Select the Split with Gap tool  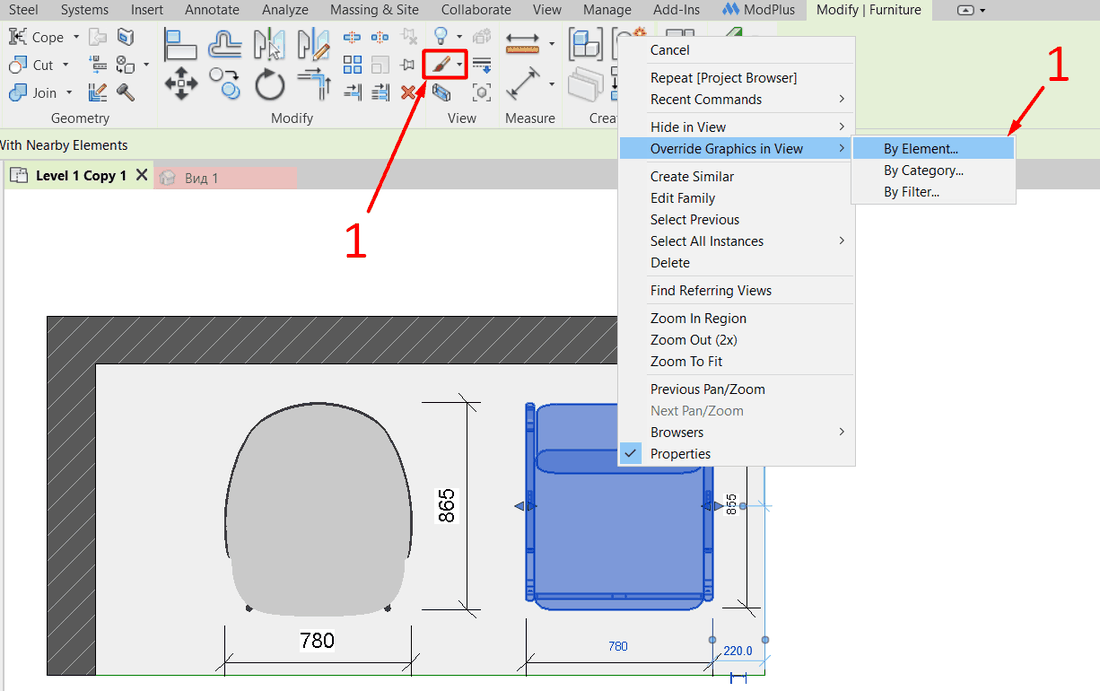click(x=380, y=37)
